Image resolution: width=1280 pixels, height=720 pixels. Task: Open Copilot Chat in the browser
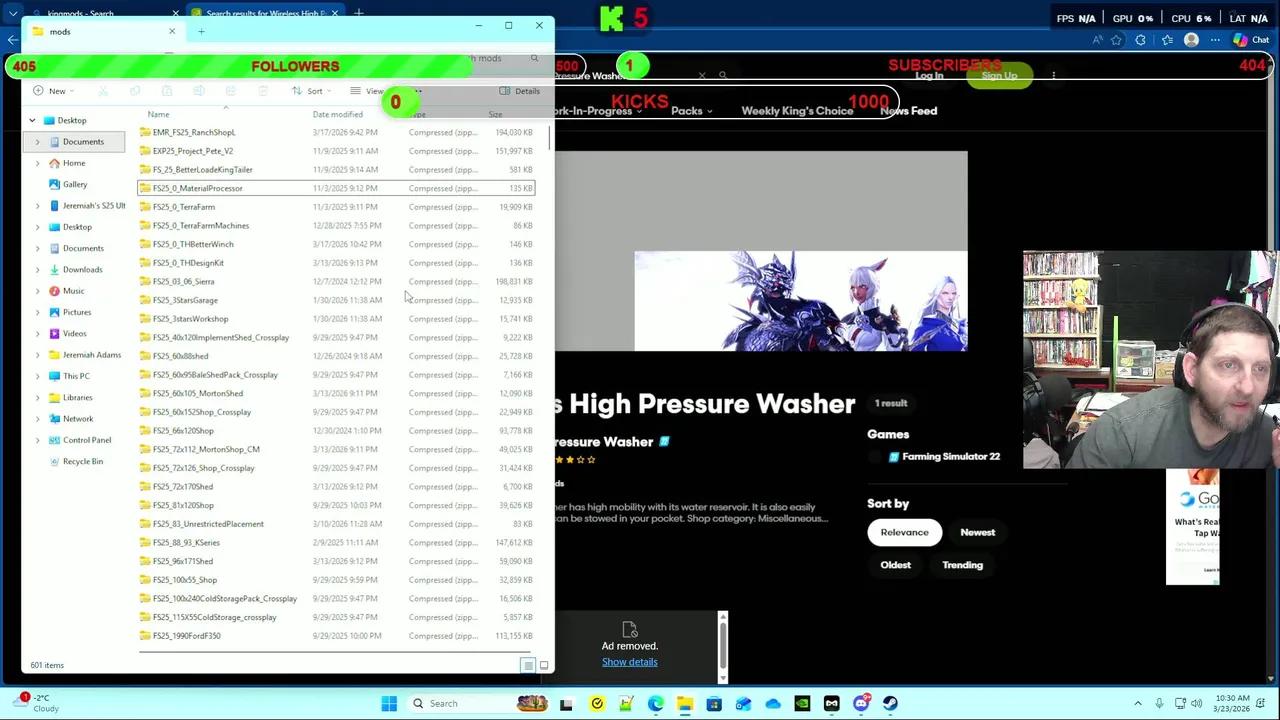pos(1250,40)
